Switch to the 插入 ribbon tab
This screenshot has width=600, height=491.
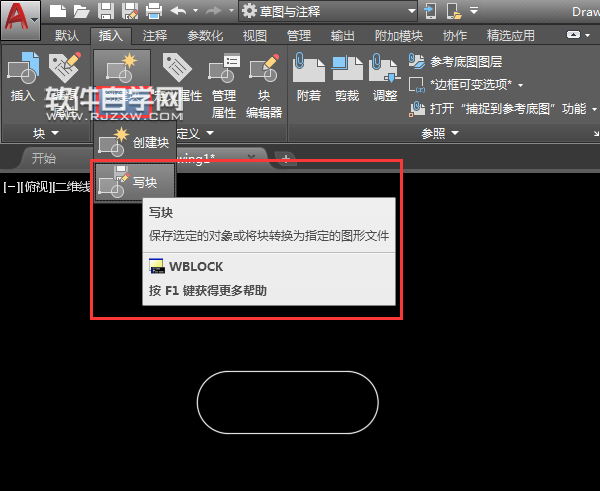pyautogui.click(x=111, y=36)
